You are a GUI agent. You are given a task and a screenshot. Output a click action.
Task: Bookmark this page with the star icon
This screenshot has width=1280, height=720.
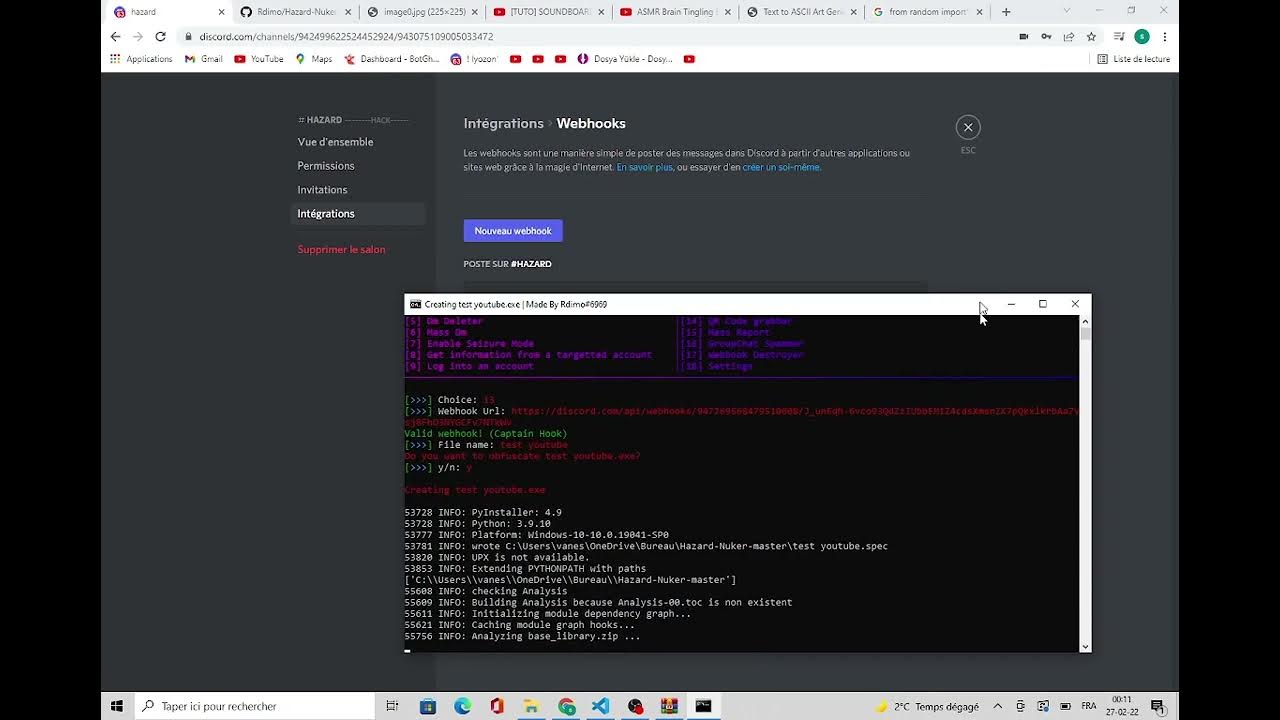[1091, 36]
